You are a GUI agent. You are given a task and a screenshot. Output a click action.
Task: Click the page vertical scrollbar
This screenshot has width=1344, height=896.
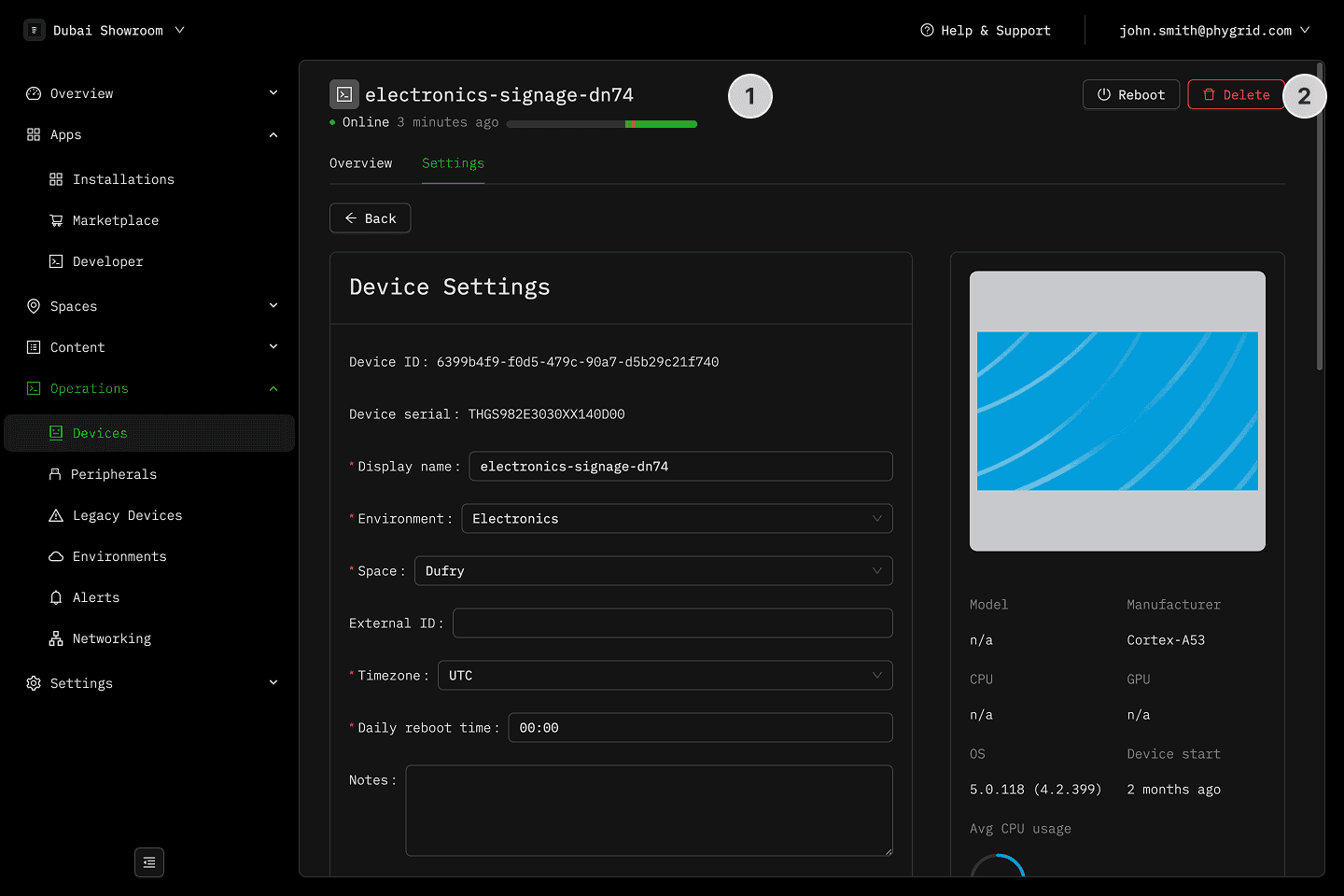click(1320, 217)
